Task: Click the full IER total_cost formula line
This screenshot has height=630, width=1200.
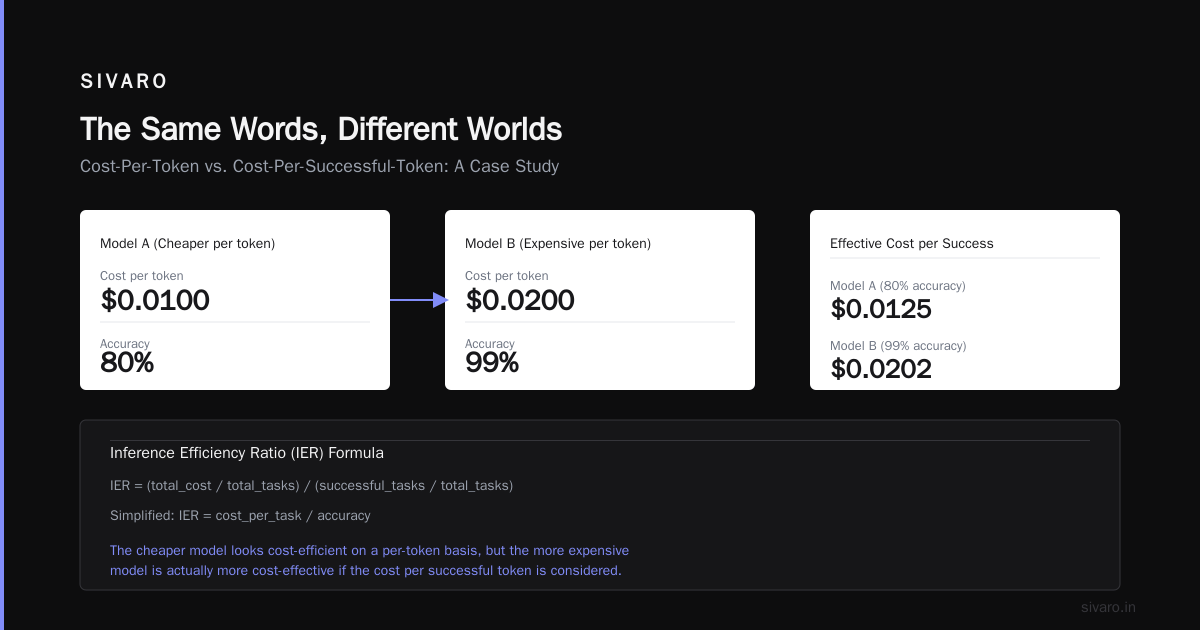Action: [x=311, y=486]
